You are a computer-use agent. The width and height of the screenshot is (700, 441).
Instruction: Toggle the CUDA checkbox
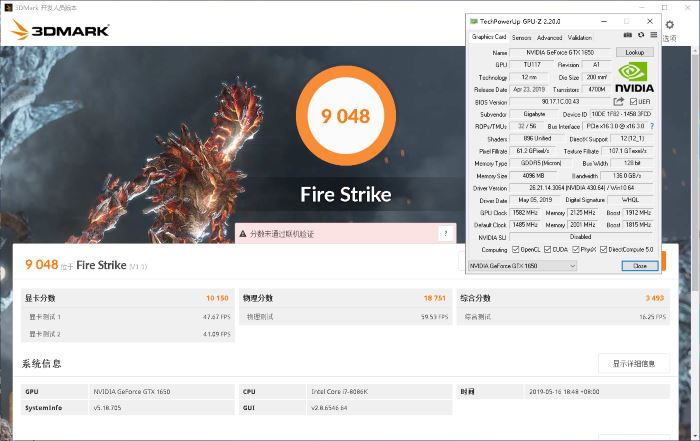[x=547, y=249]
